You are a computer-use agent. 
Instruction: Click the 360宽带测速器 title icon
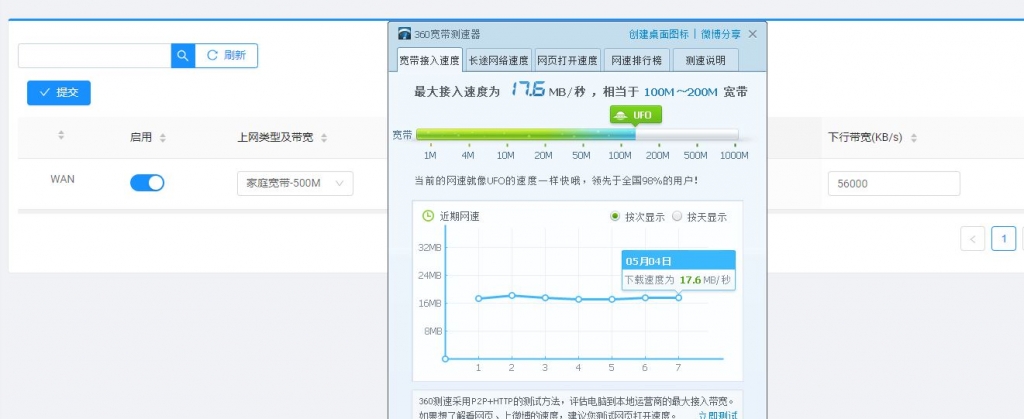click(405, 34)
